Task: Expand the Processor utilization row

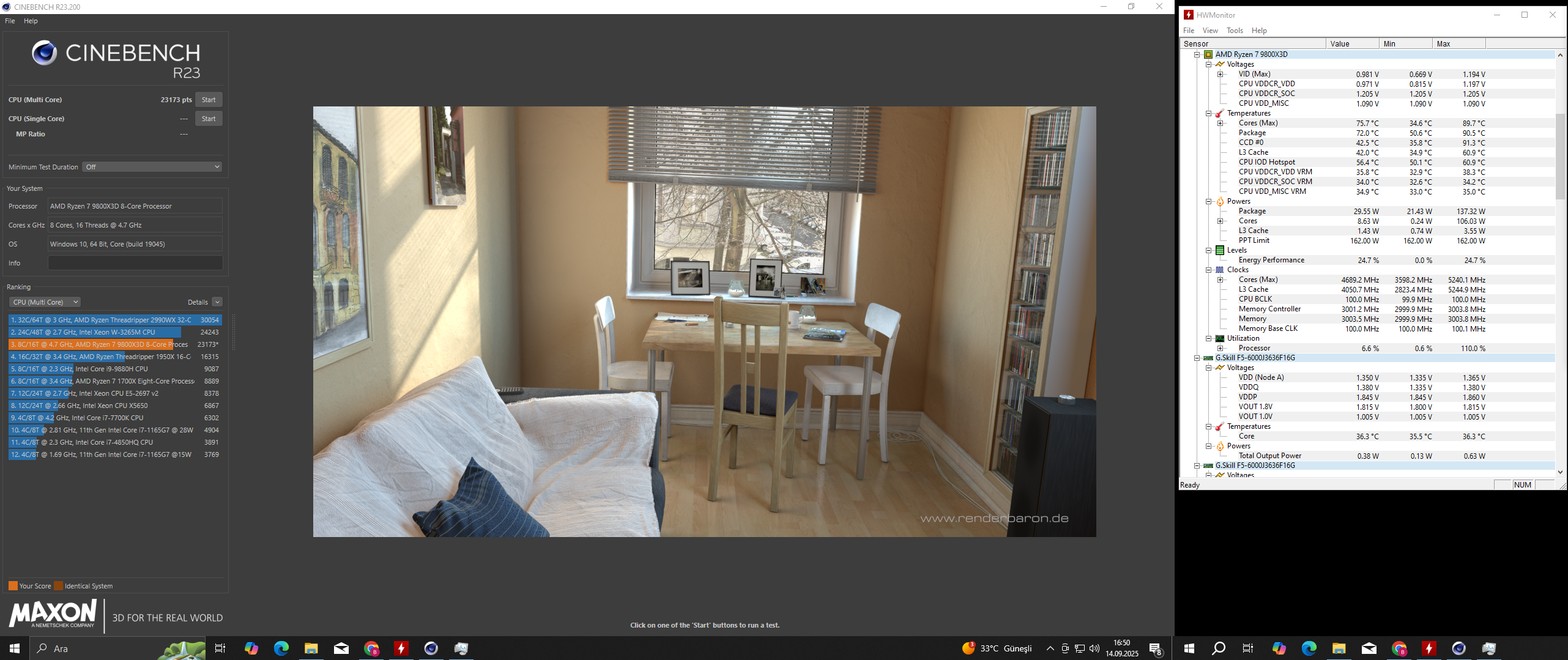Action: click(1220, 348)
